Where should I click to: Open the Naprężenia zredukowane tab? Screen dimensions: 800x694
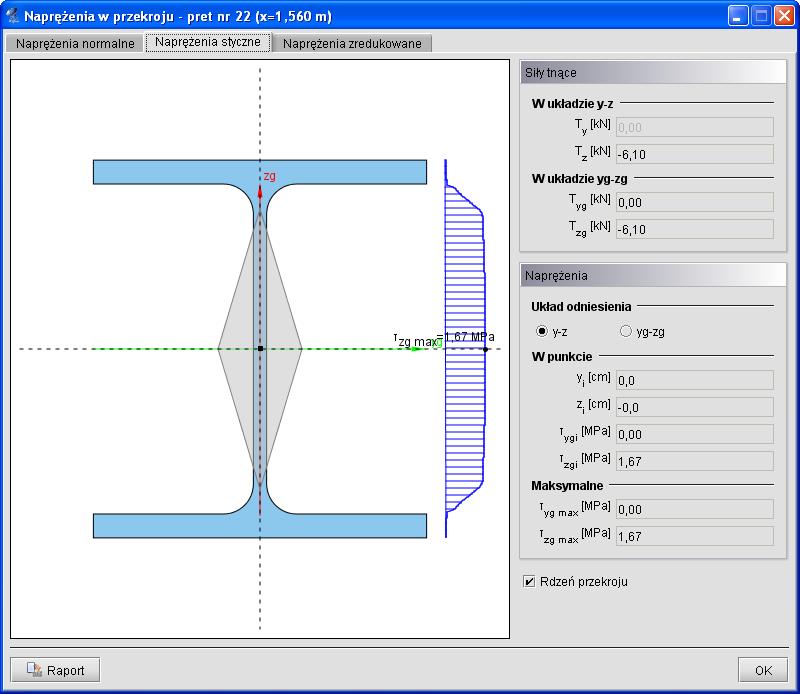[352, 43]
